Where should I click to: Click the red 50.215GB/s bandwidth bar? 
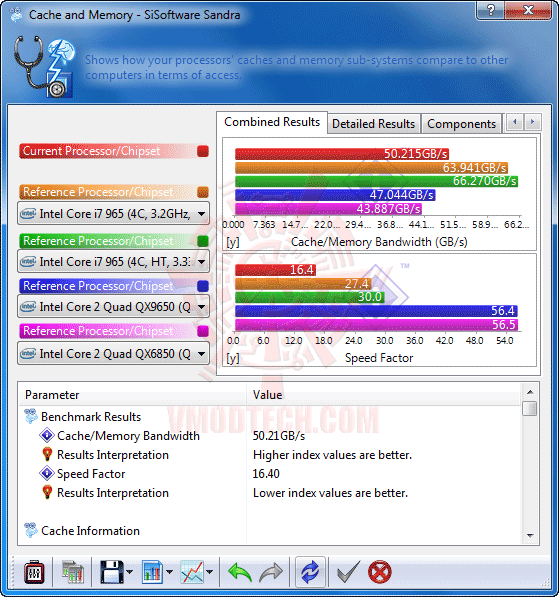[342, 154]
